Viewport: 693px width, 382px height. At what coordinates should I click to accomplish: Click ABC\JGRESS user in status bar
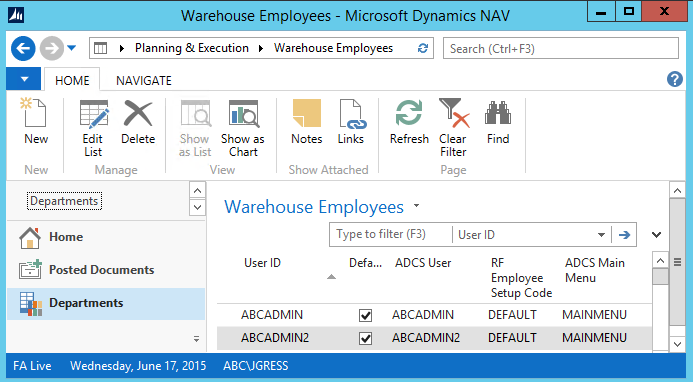coord(255,366)
